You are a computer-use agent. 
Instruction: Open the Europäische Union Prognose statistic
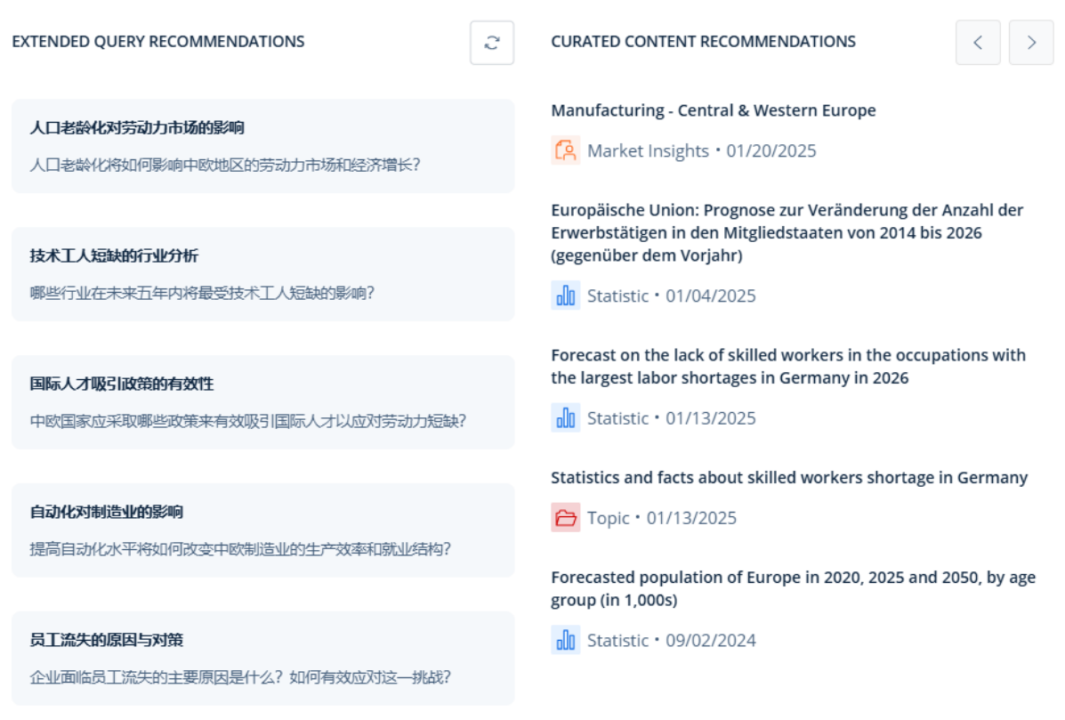[x=787, y=232]
